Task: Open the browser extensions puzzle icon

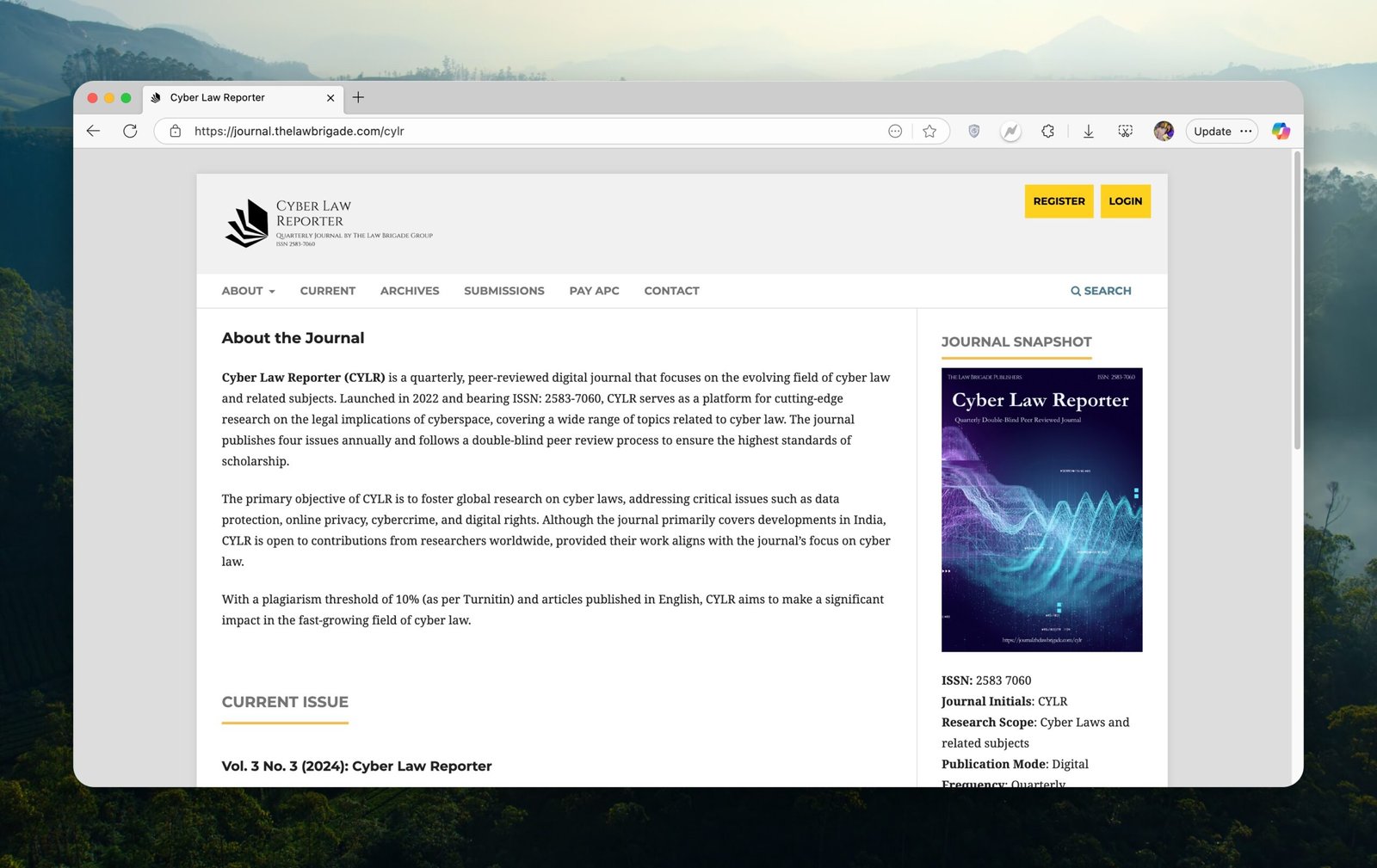Action: (x=1047, y=131)
